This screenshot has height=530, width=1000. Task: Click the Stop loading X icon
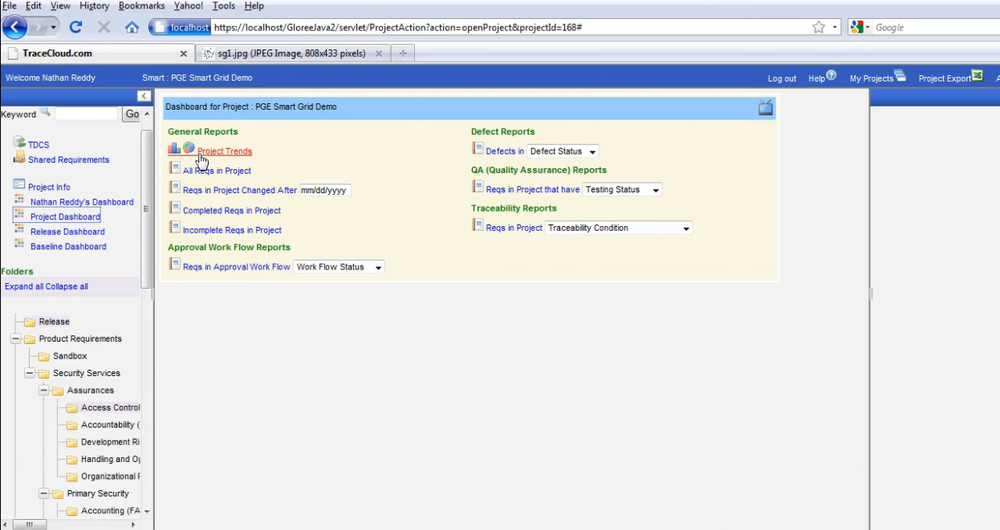[103, 27]
